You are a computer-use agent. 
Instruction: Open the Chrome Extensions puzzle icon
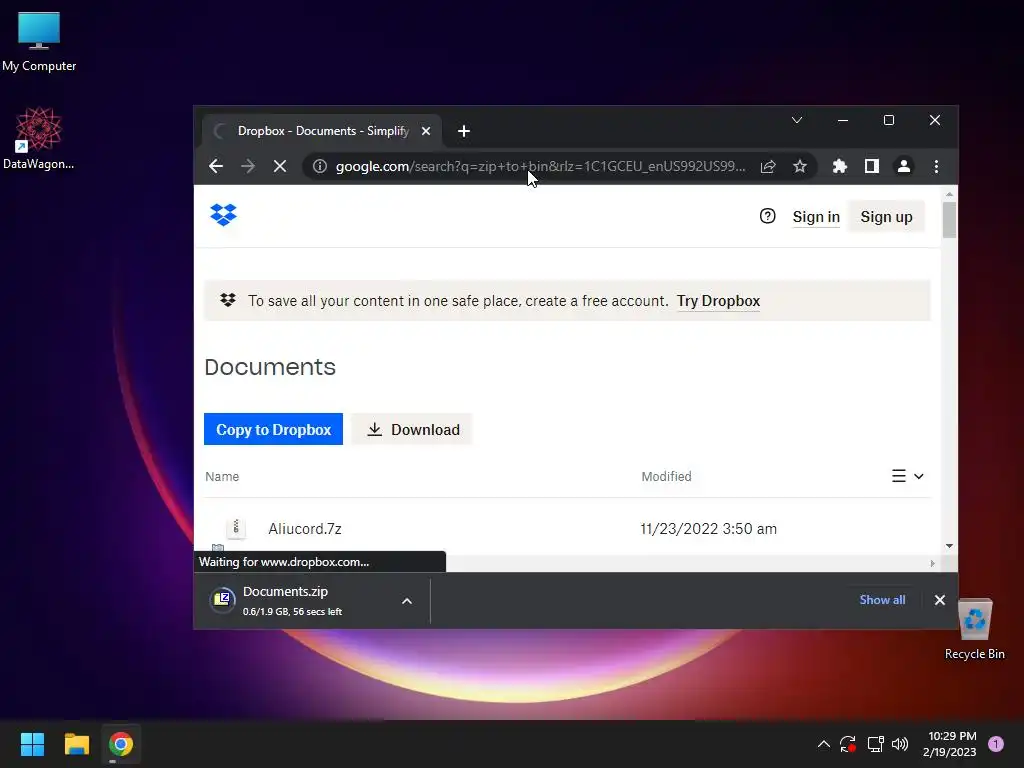click(840, 167)
